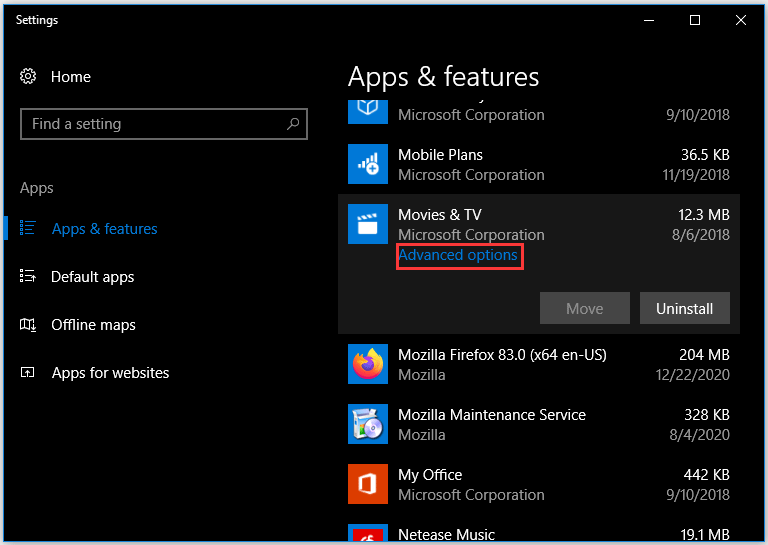This screenshot has width=768, height=545.
Task: Click the Apps & features list icon
Action: click(x=27, y=228)
